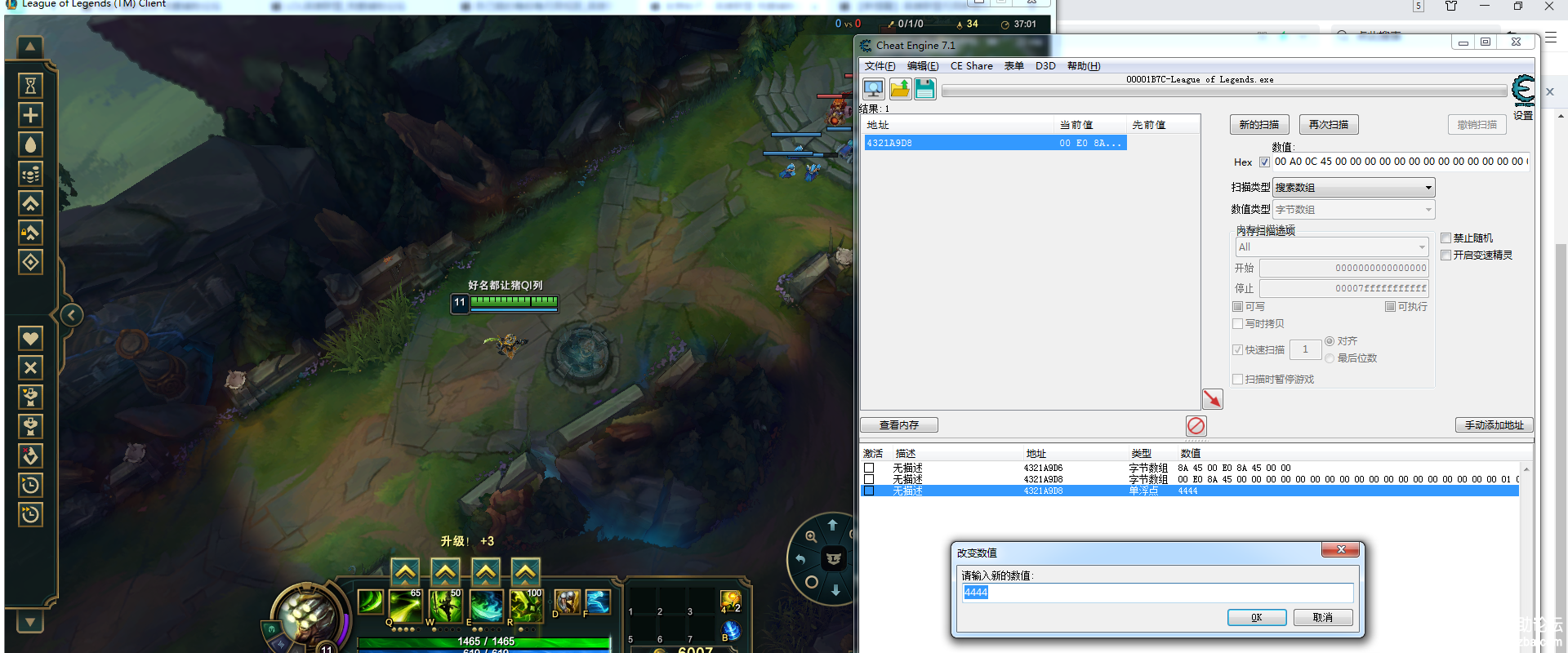Open the process selector icon in Cheat Engine

tap(873, 88)
